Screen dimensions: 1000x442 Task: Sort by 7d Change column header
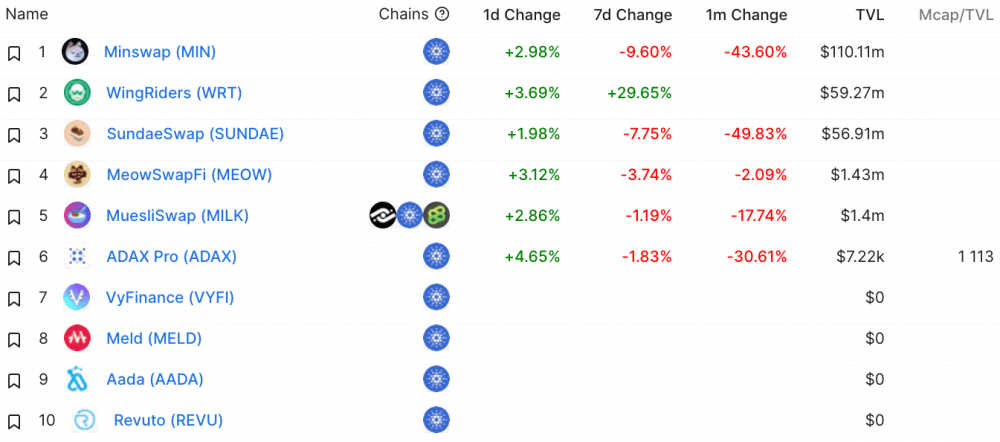pos(633,15)
